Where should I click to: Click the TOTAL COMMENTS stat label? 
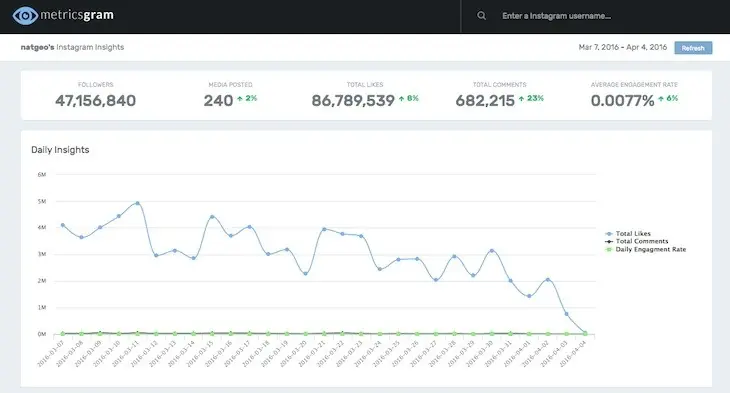[x=500, y=84]
